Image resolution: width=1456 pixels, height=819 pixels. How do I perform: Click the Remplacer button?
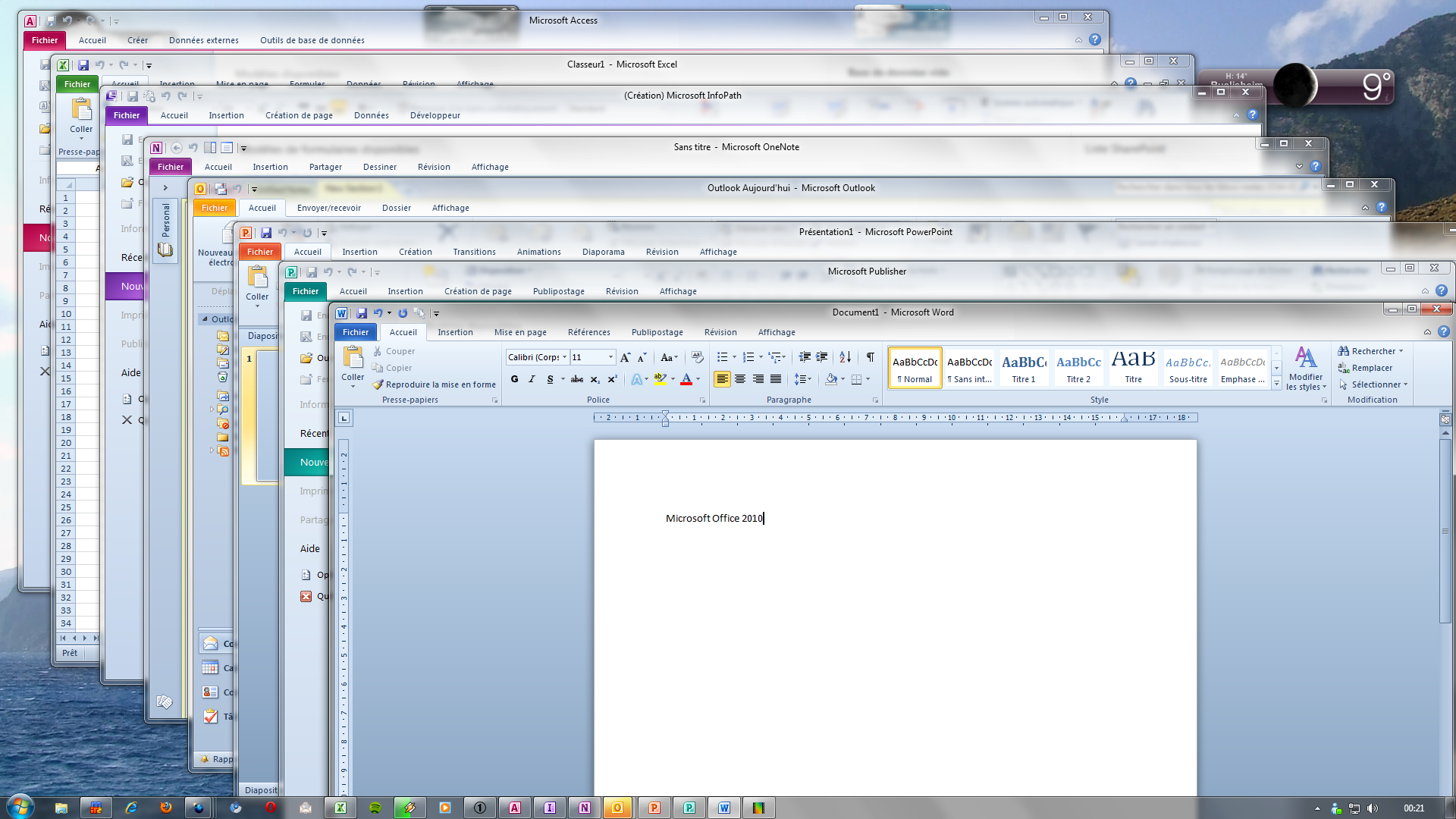click(x=1371, y=368)
